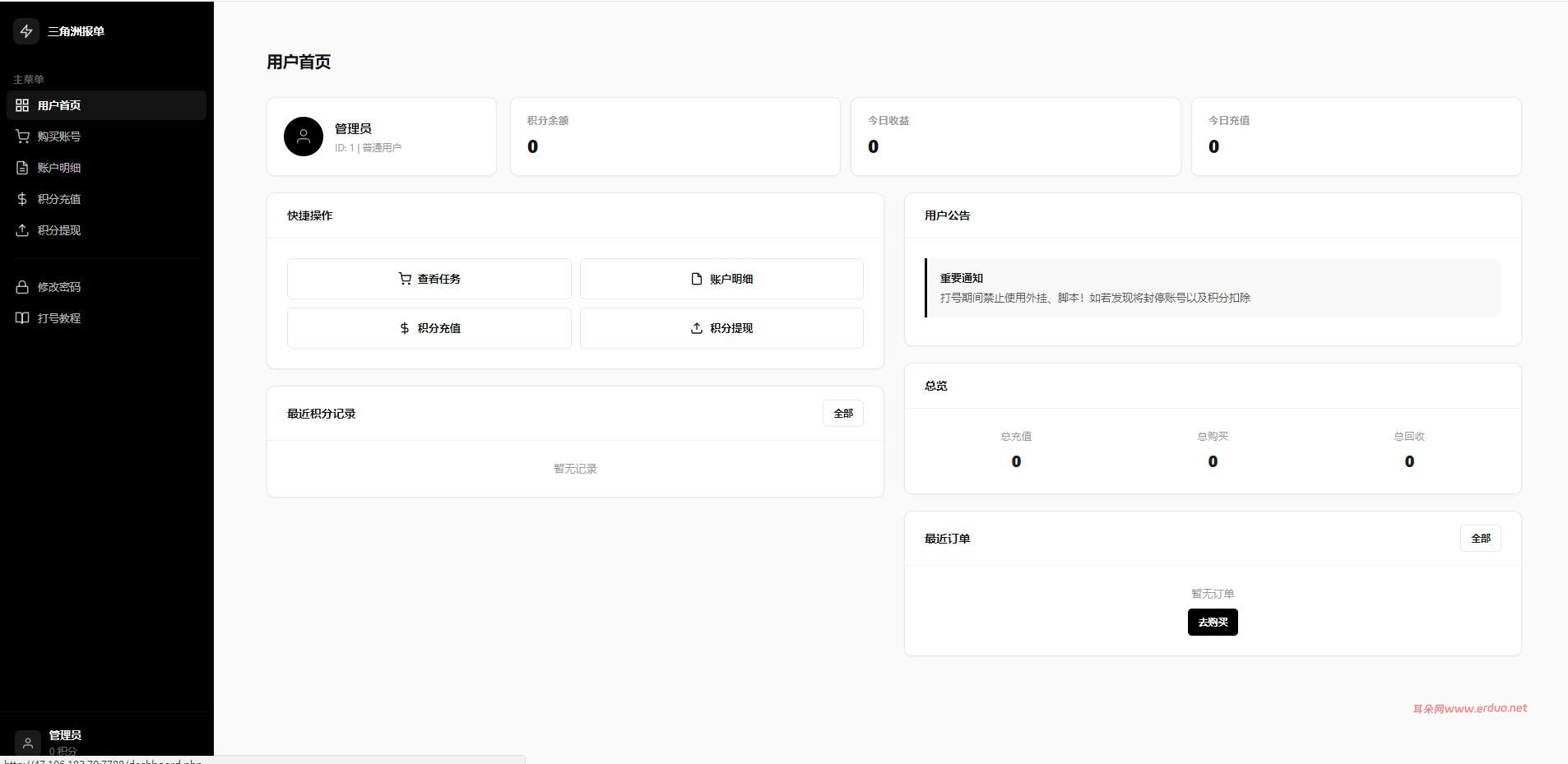
Task: Click 全部 button in 最近积分记录
Action: (843, 414)
